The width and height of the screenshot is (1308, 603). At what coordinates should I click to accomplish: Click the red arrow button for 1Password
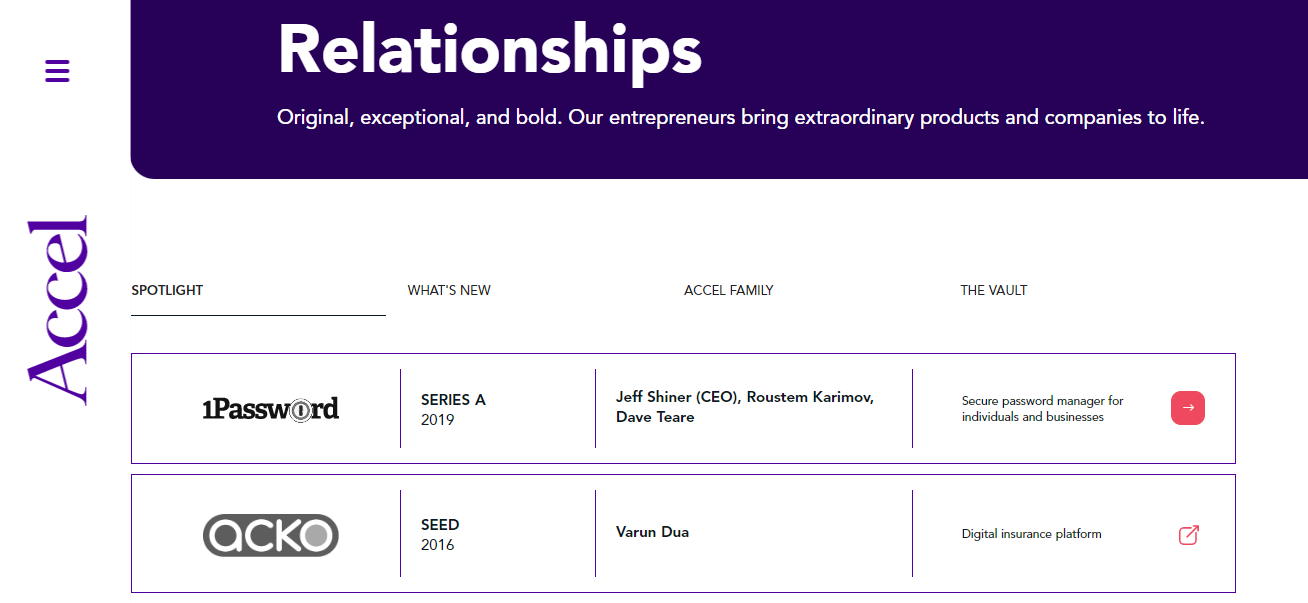click(x=1188, y=408)
